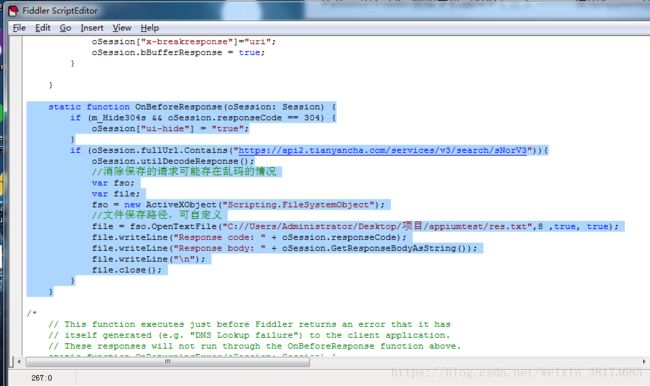Click the Fiddler ScriptEditor app icon
The width and height of the screenshot is (650, 386).
click(13, 10)
